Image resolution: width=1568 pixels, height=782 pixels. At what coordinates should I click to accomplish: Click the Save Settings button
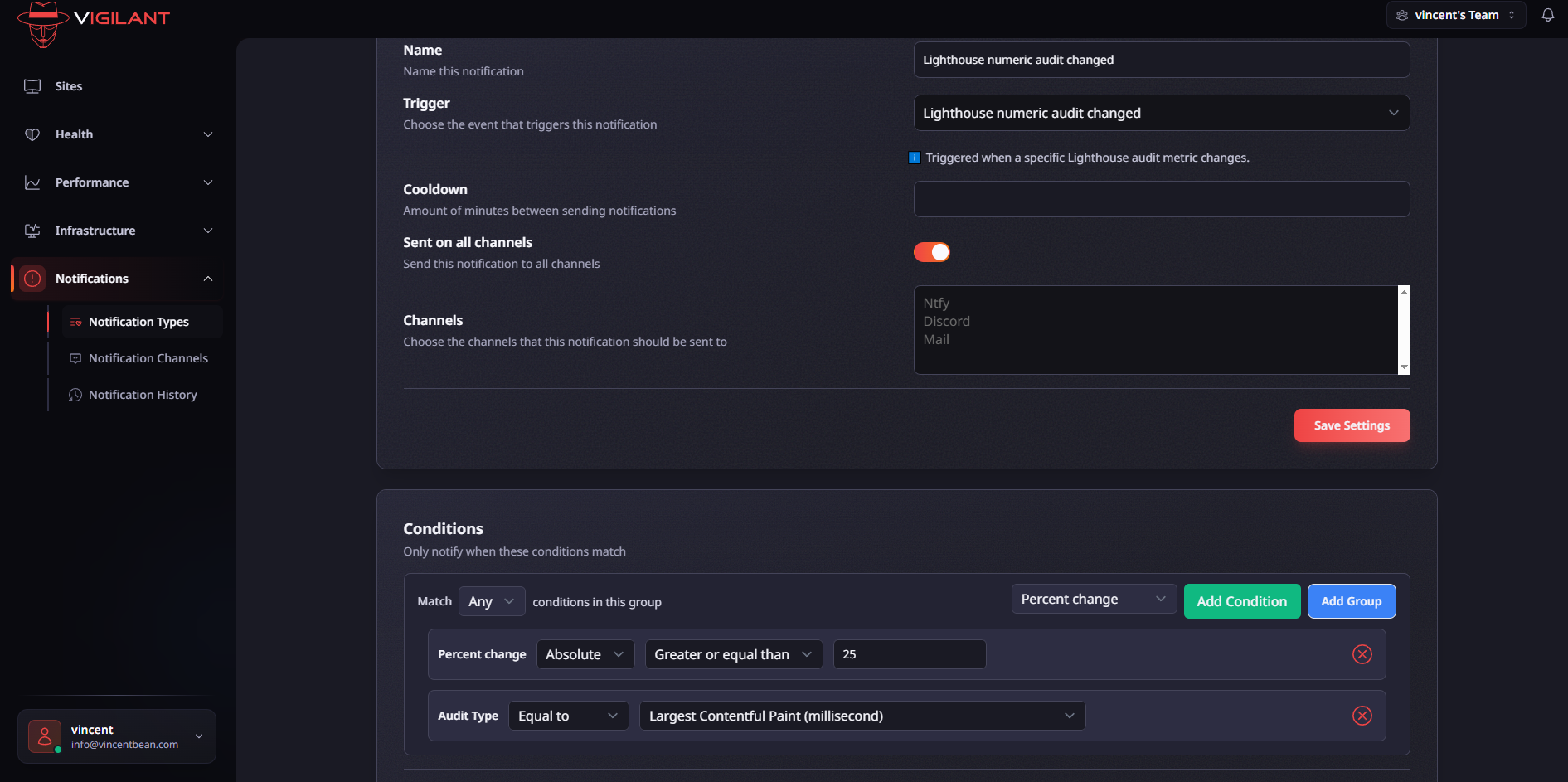pos(1352,425)
